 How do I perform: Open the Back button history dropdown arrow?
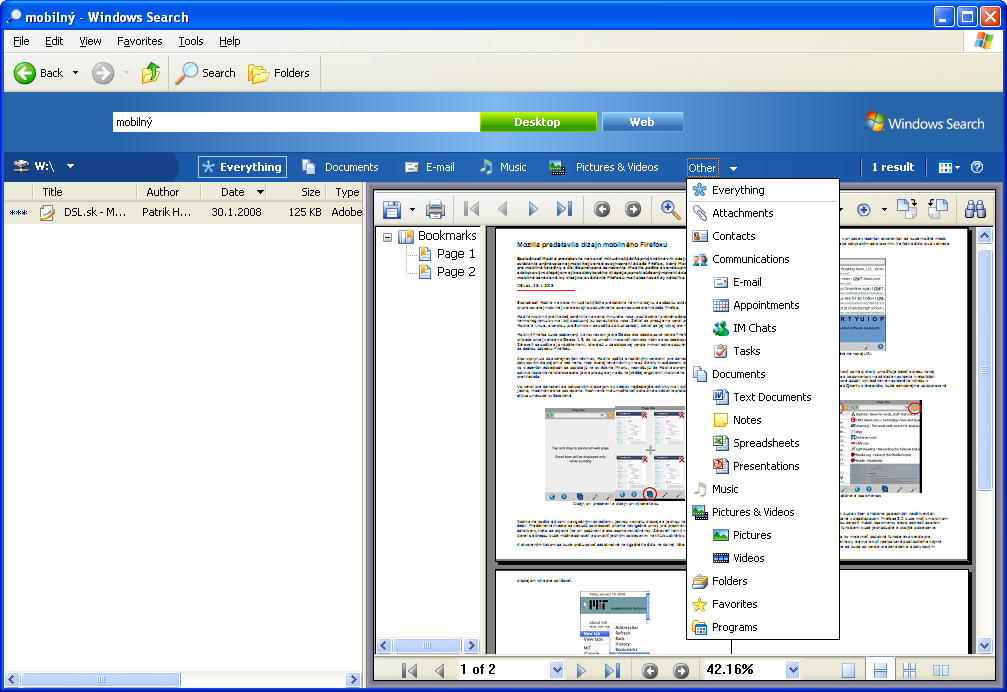click(x=75, y=73)
